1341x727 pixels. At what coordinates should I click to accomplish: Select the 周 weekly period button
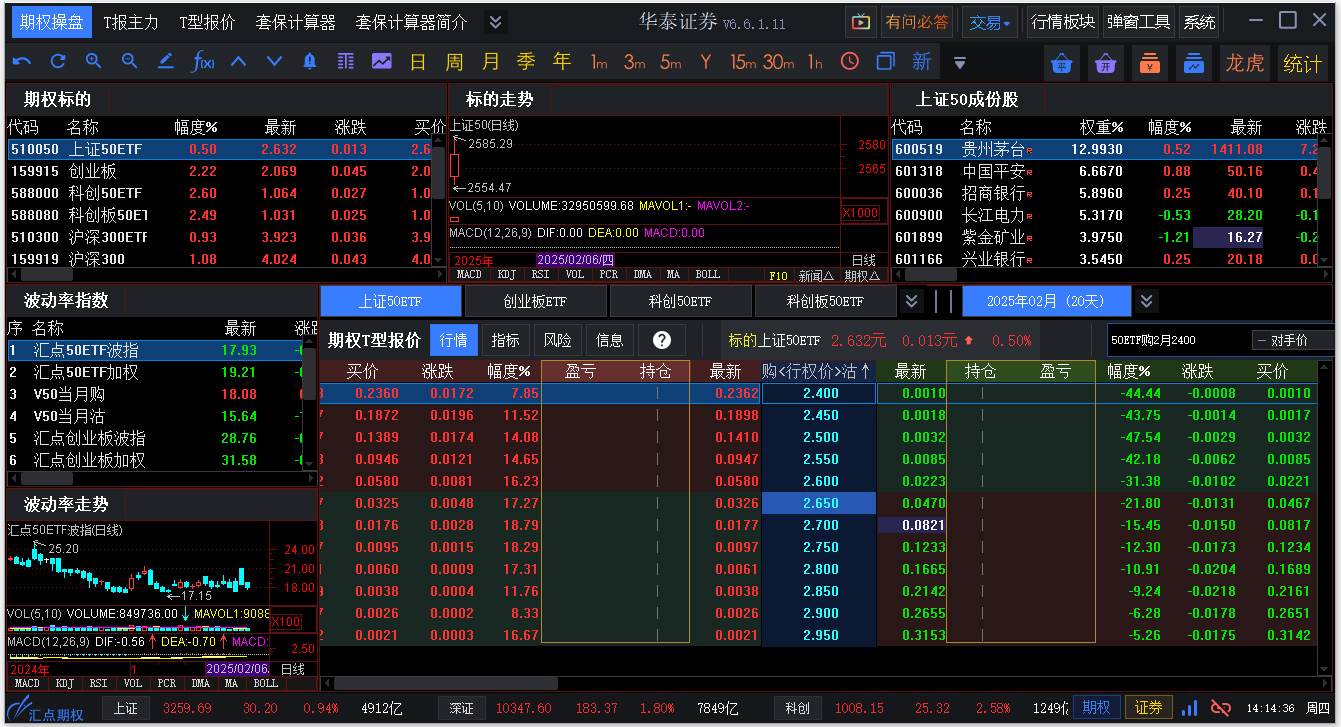pyautogui.click(x=454, y=62)
